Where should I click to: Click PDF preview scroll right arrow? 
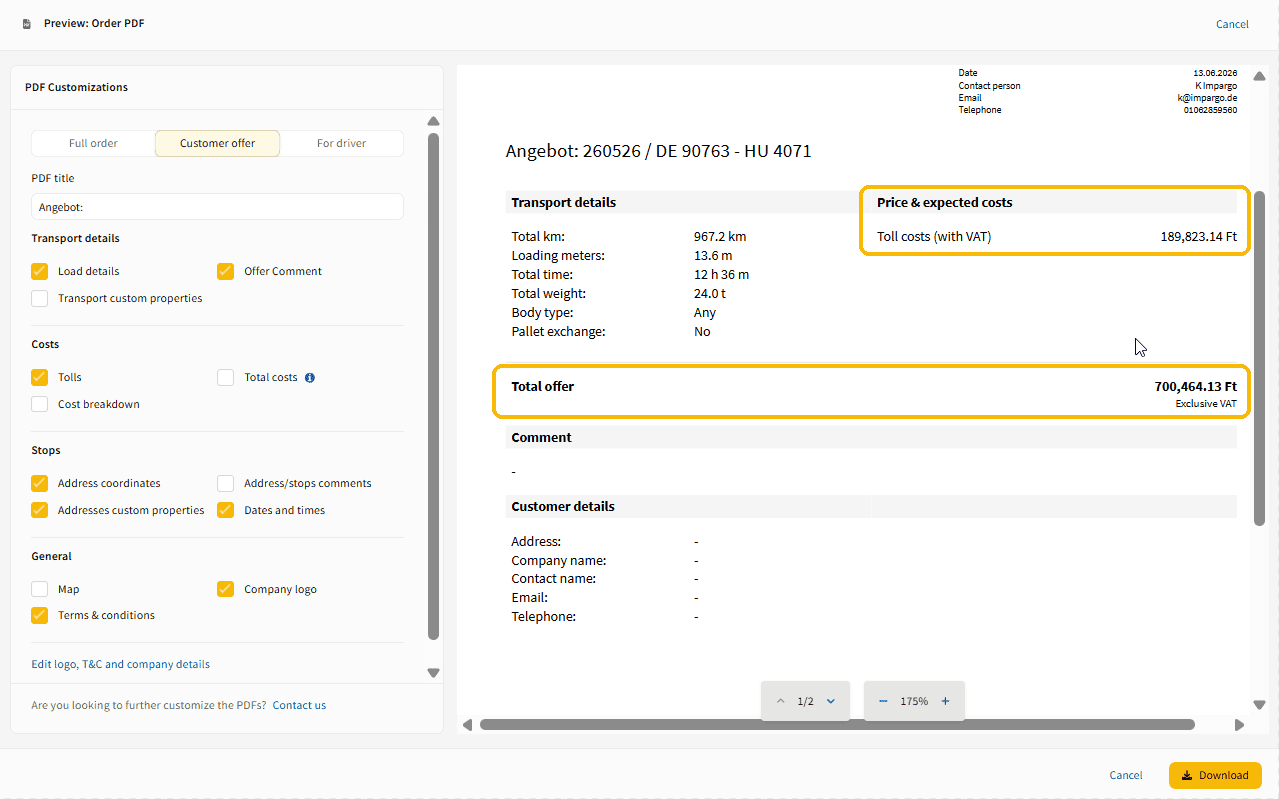[1240, 725]
